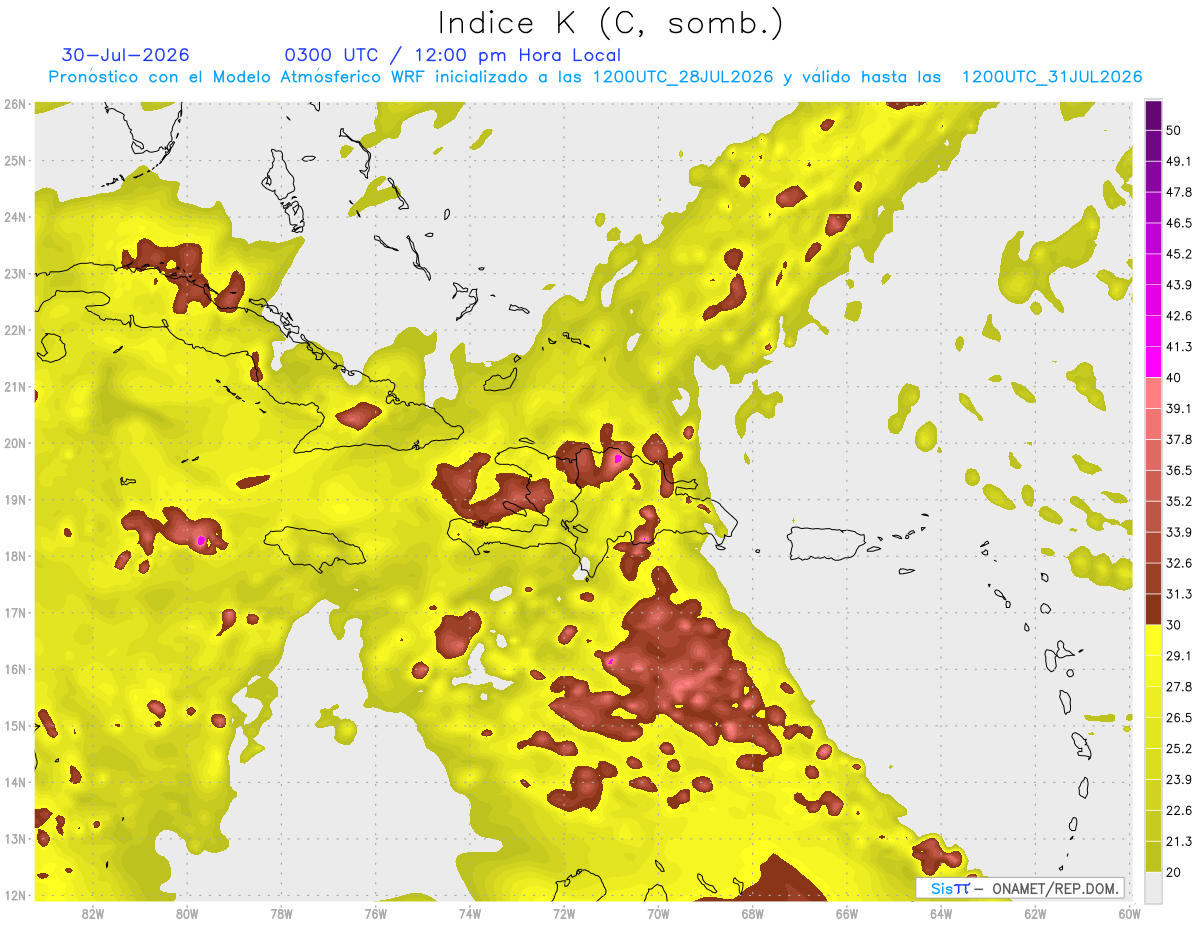1200x927 pixels.
Task: Click the colorbar value "20"
Action: click(x=1174, y=872)
